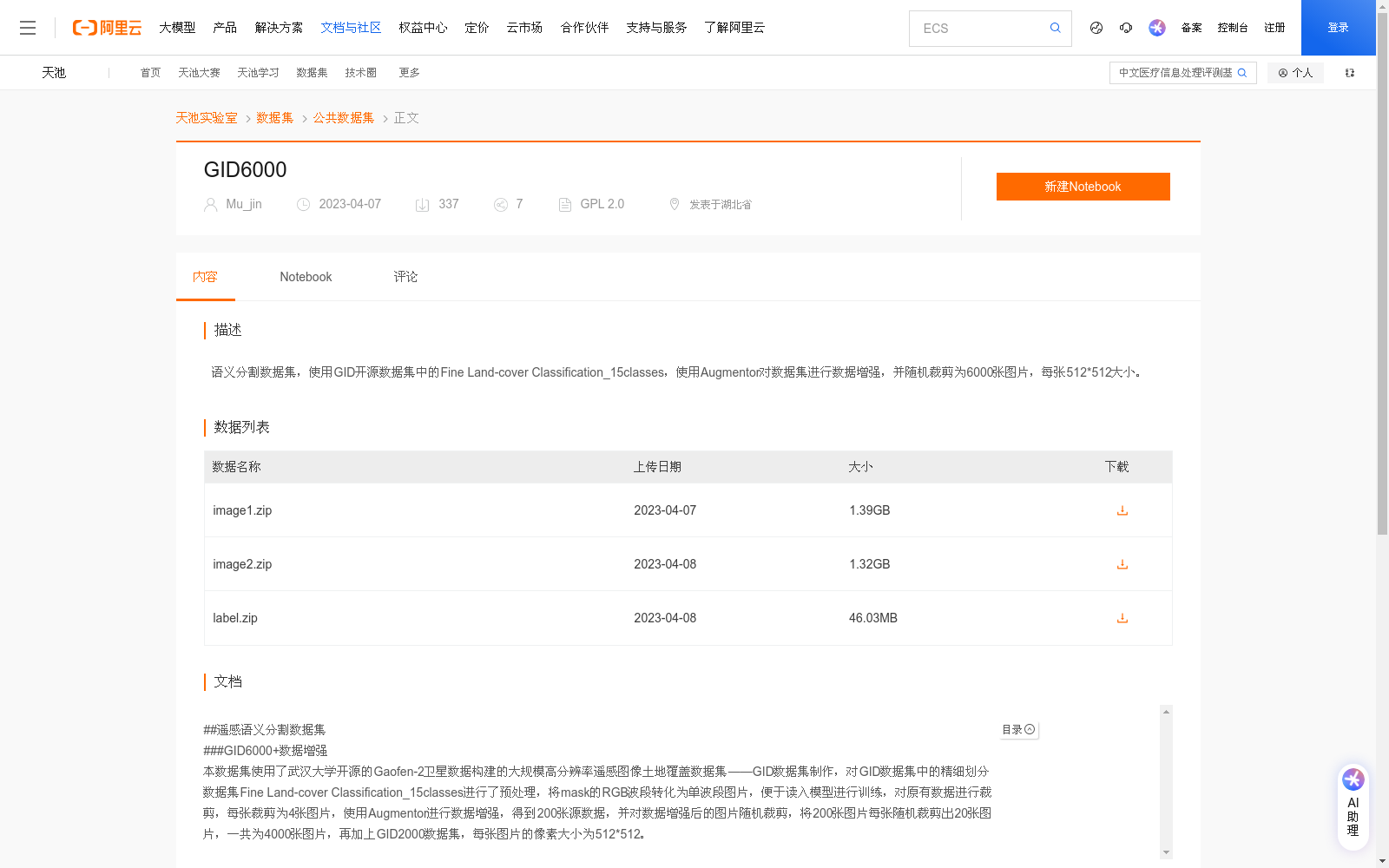Select the image1.zip file name
Screen dimensions: 1389x868
click(242, 510)
